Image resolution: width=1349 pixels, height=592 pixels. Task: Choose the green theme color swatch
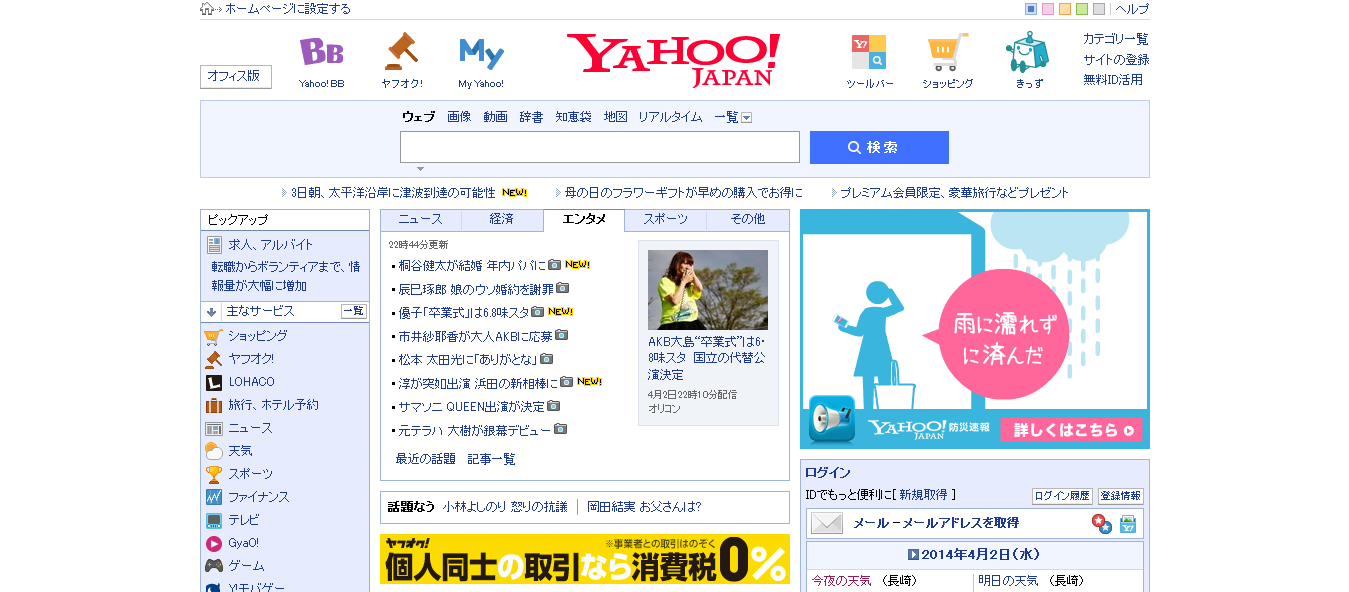tap(1082, 9)
